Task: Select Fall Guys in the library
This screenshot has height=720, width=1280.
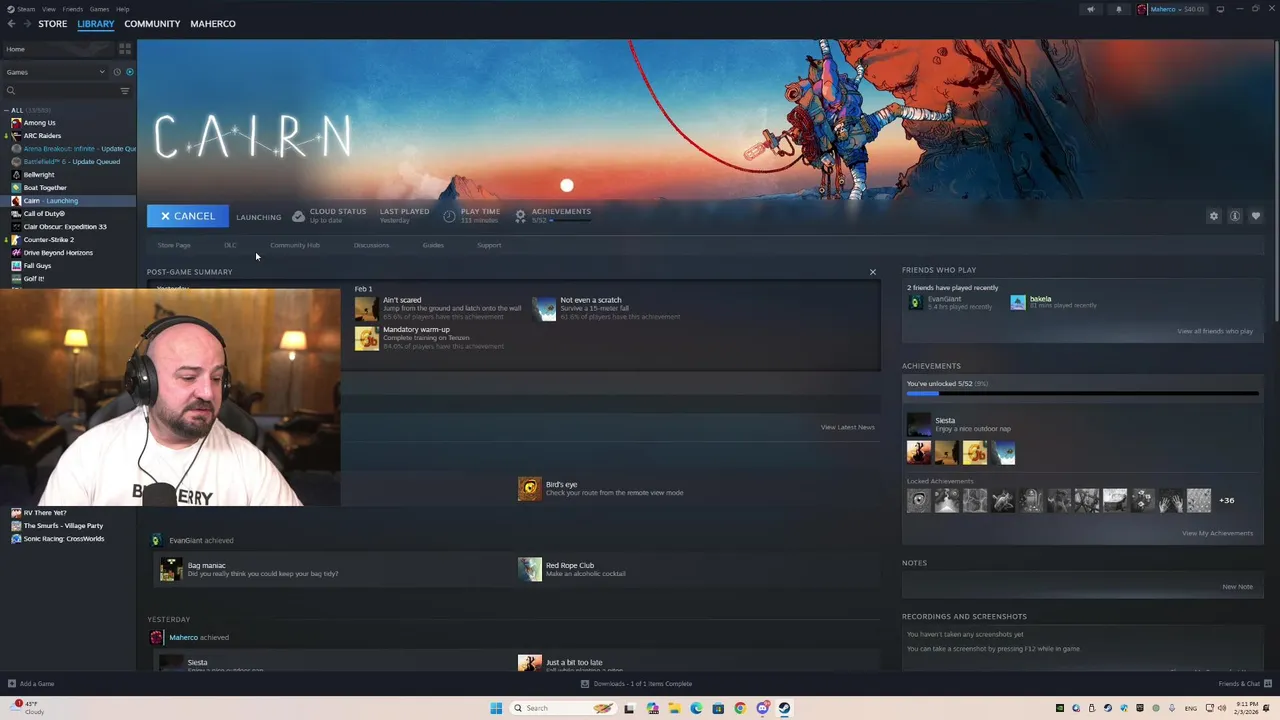Action: (37, 266)
